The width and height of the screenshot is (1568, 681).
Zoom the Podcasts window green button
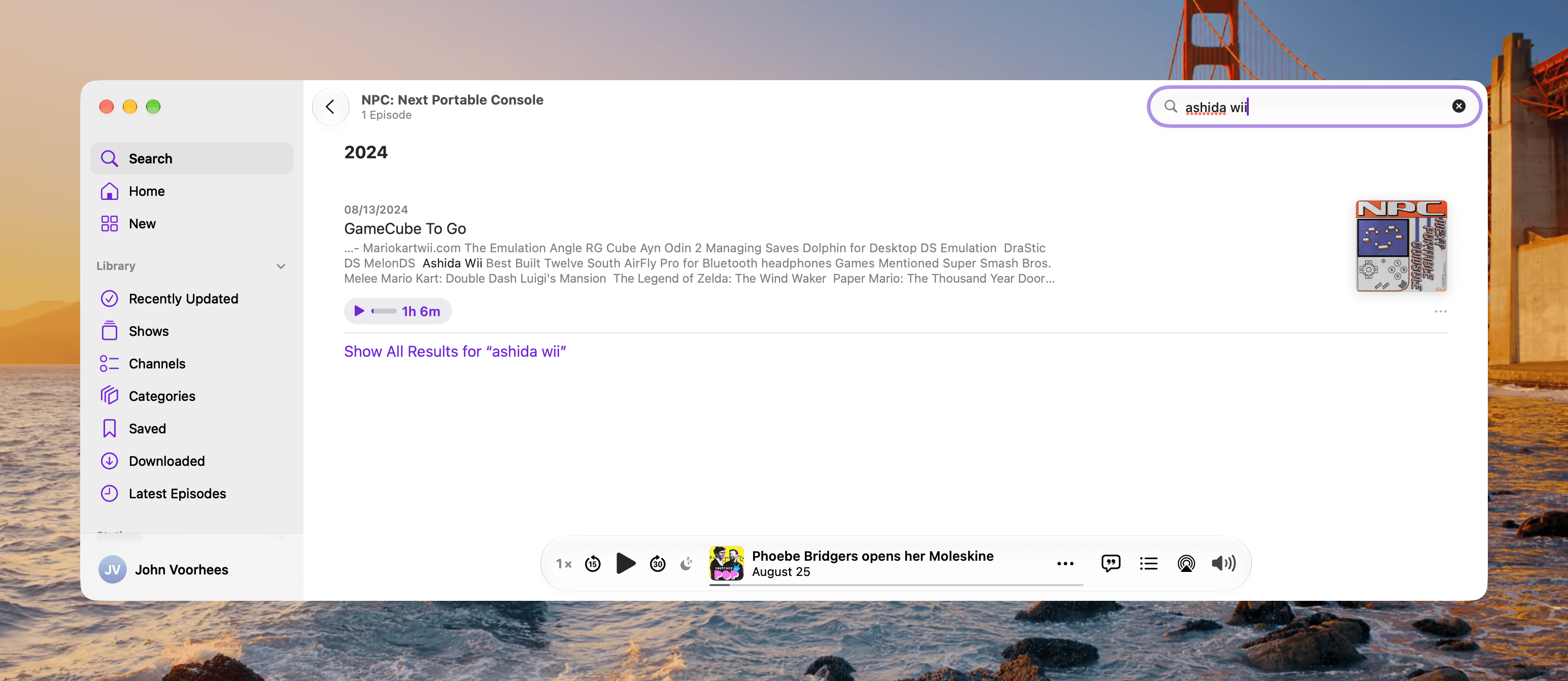(153, 107)
